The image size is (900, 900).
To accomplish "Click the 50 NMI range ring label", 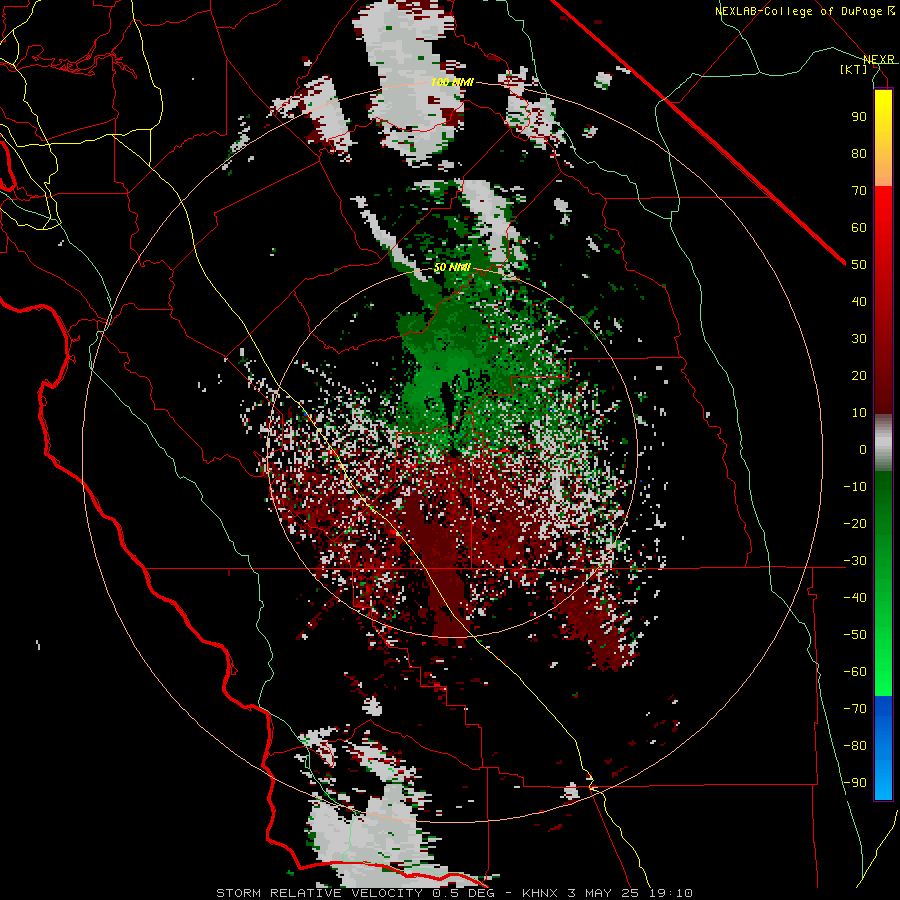I will [452, 267].
